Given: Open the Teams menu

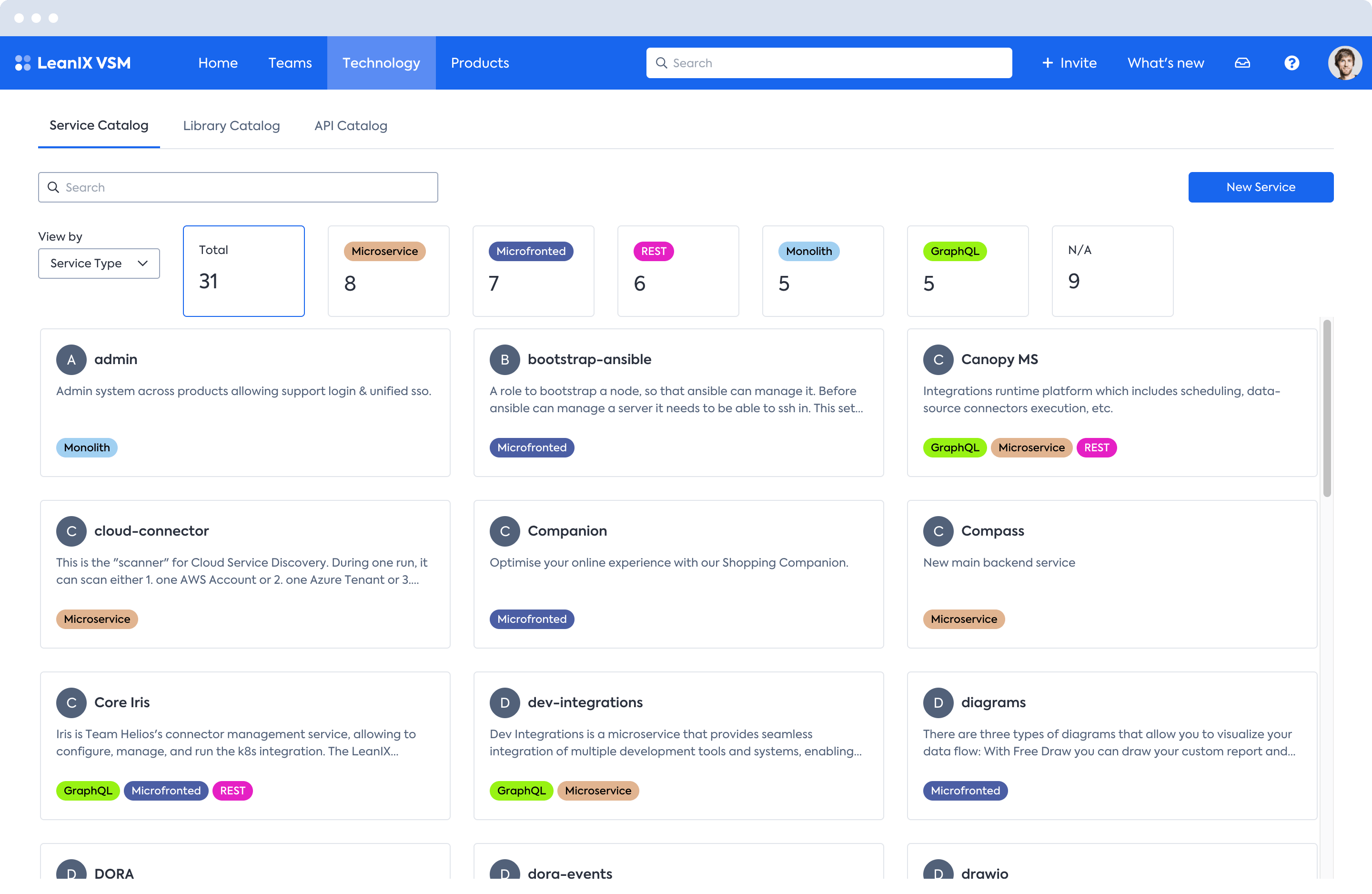Looking at the screenshot, I should point(290,63).
